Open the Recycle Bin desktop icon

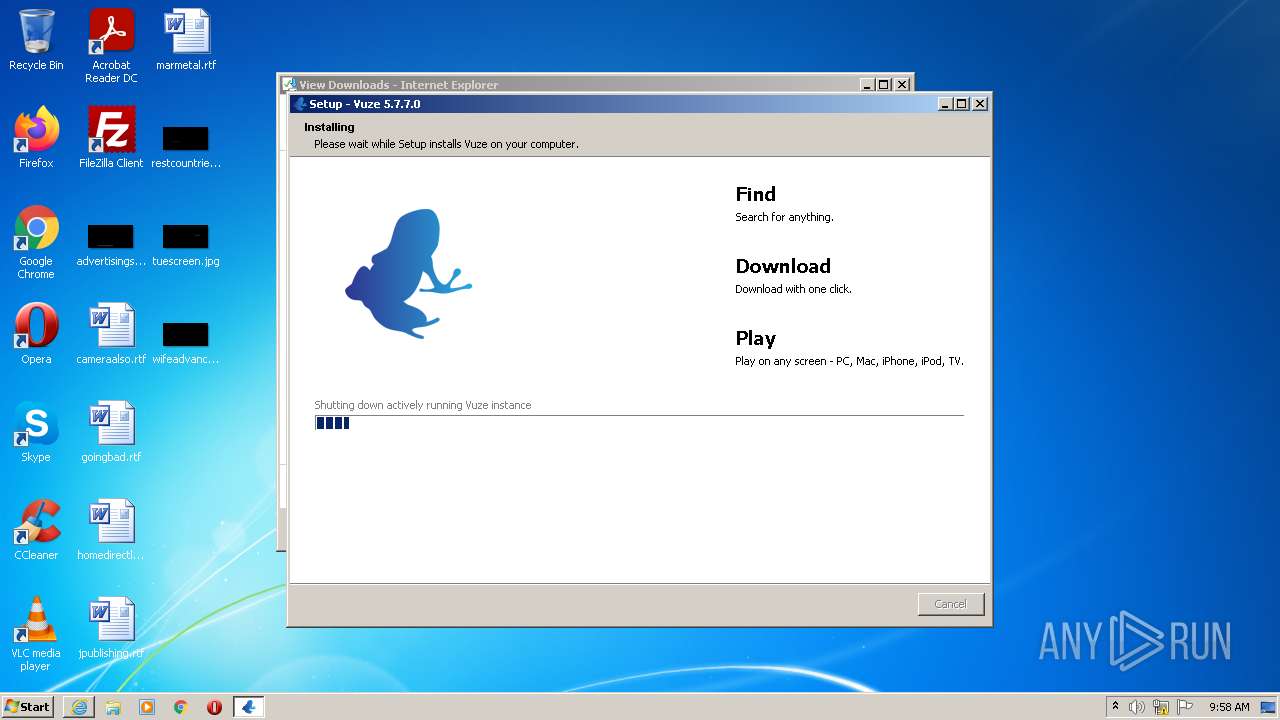pos(36,40)
